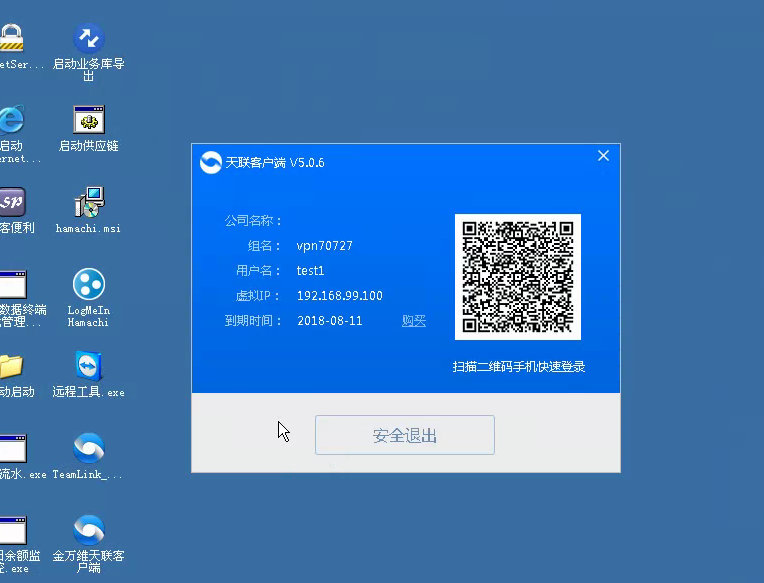Image resolution: width=764 pixels, height=583 pixels.
Task: Click the 扫描二维码手机快速登录 caption
Action: 518,366
